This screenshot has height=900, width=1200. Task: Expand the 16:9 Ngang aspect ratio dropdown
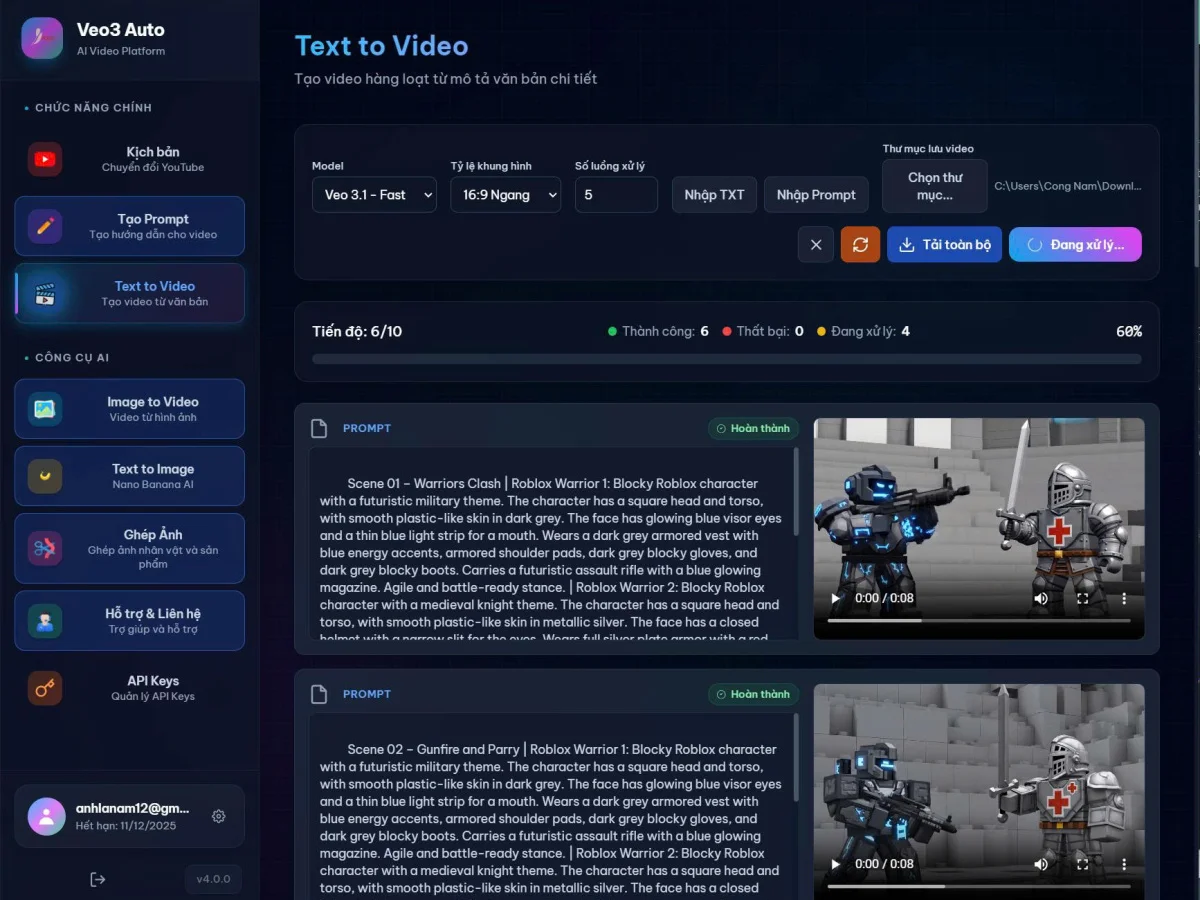pos(505,195)
